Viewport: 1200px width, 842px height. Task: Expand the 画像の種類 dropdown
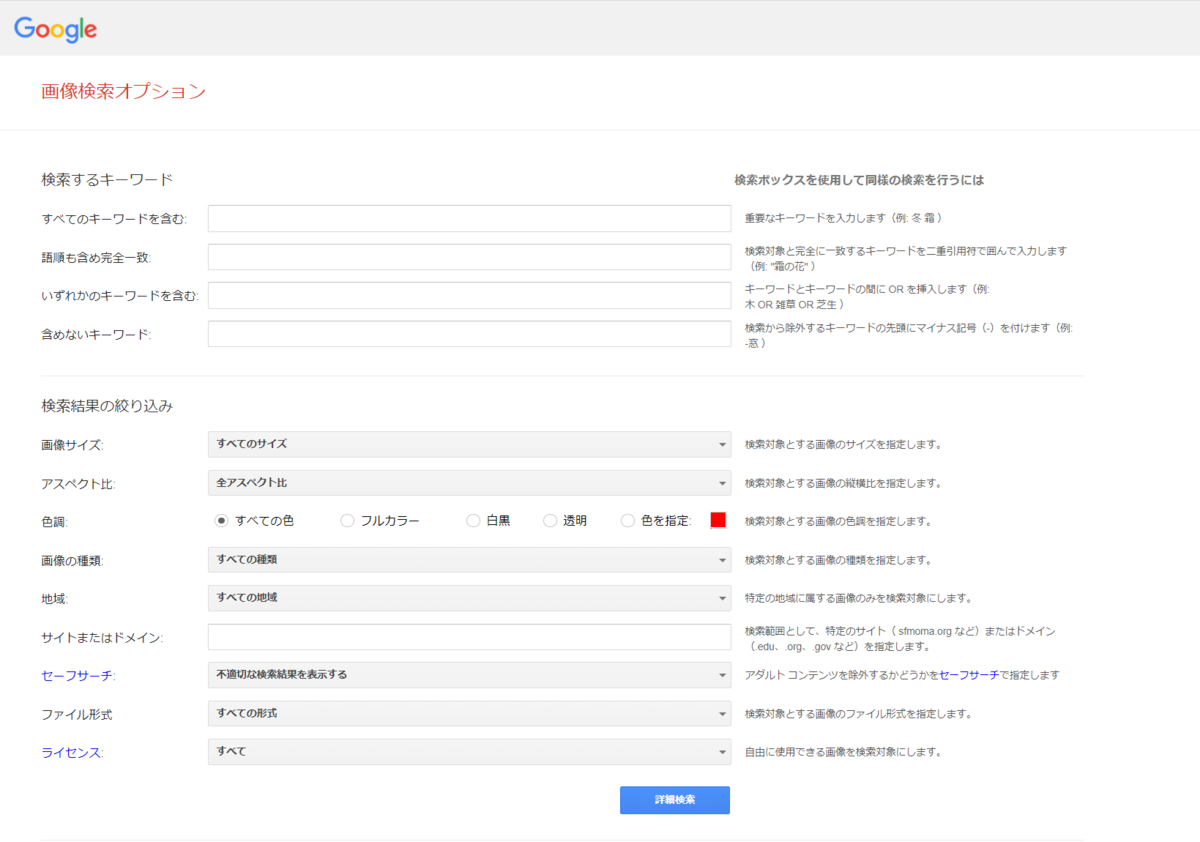coord(470,559)
